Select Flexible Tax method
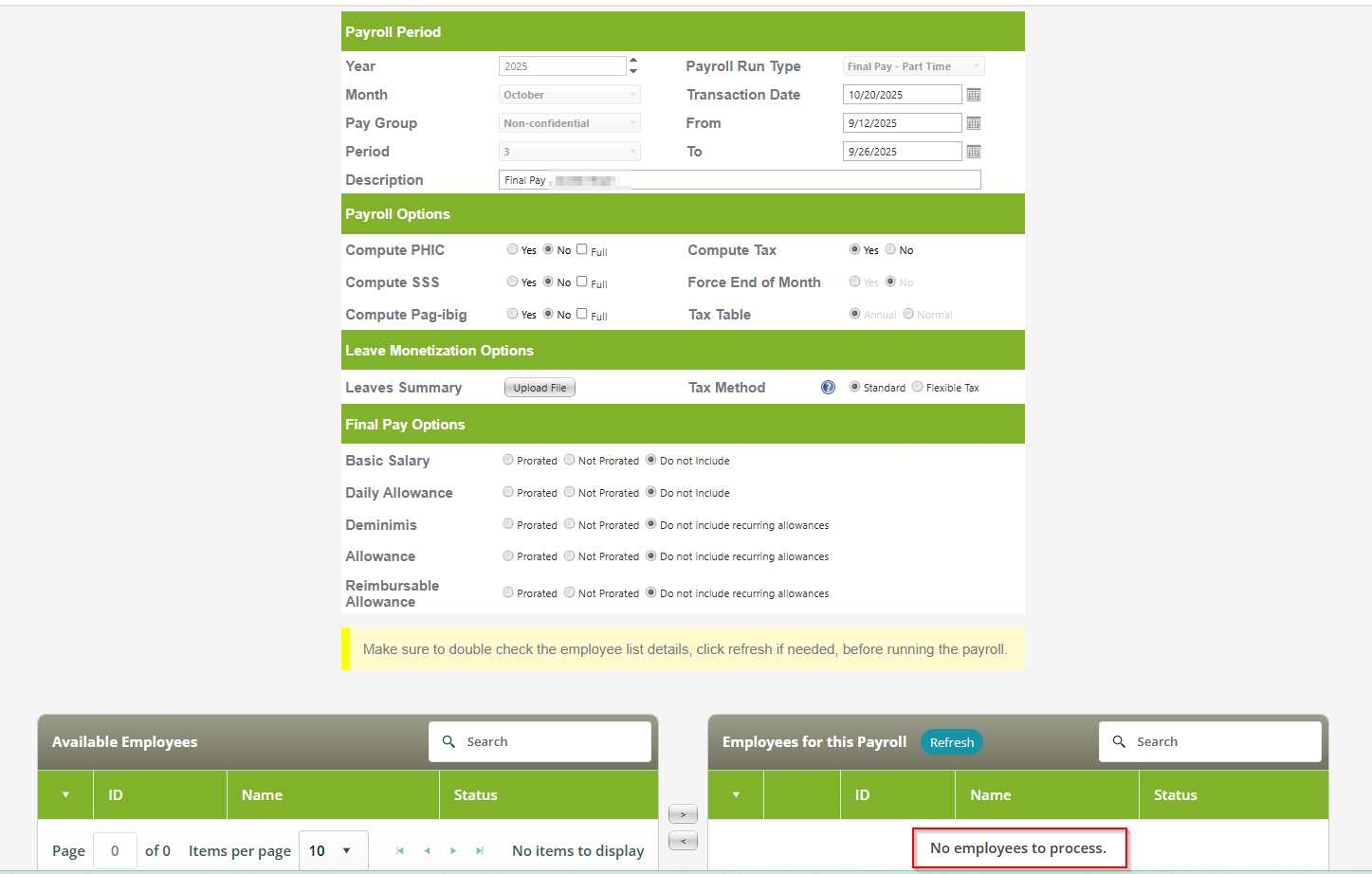 pos(917,387)
